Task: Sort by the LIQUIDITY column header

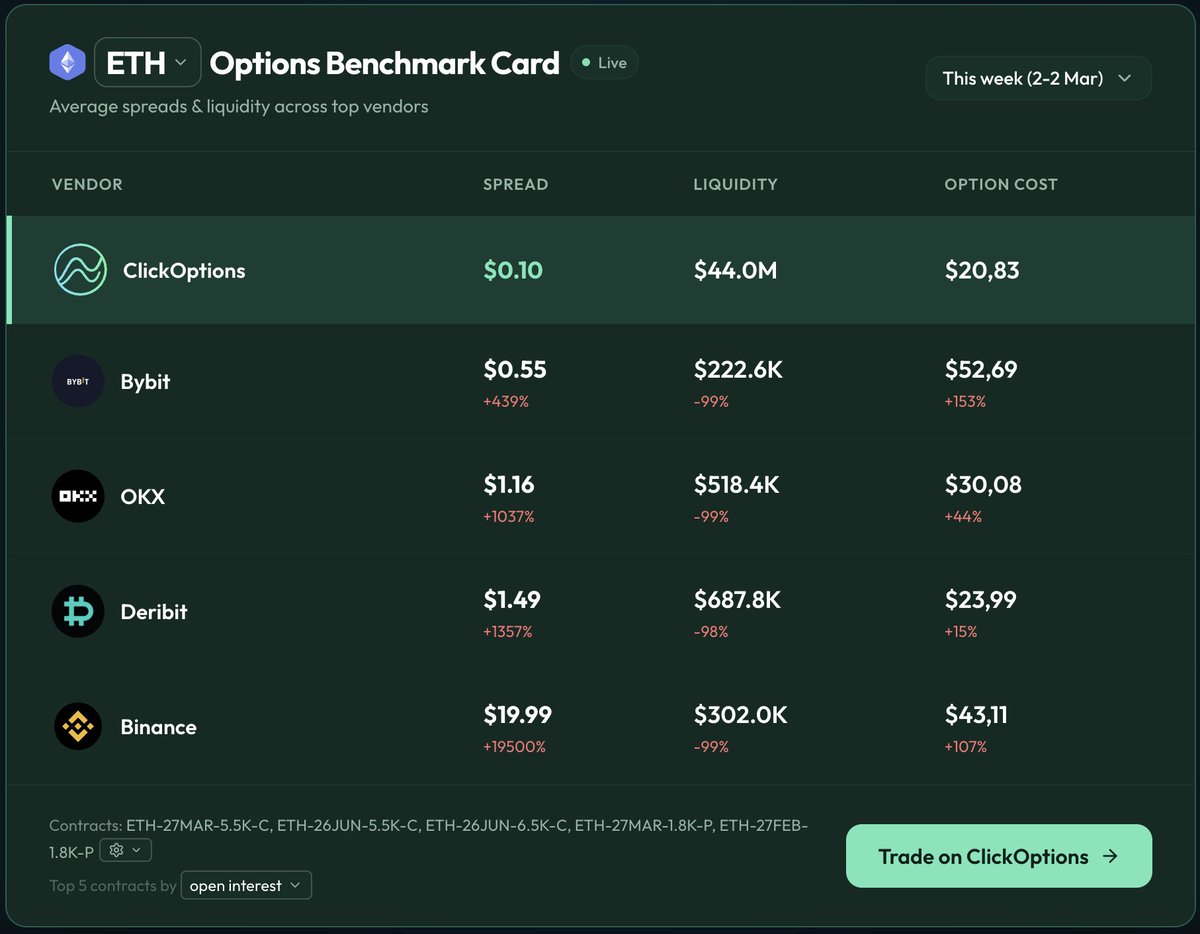Action: tap(735, 184)
